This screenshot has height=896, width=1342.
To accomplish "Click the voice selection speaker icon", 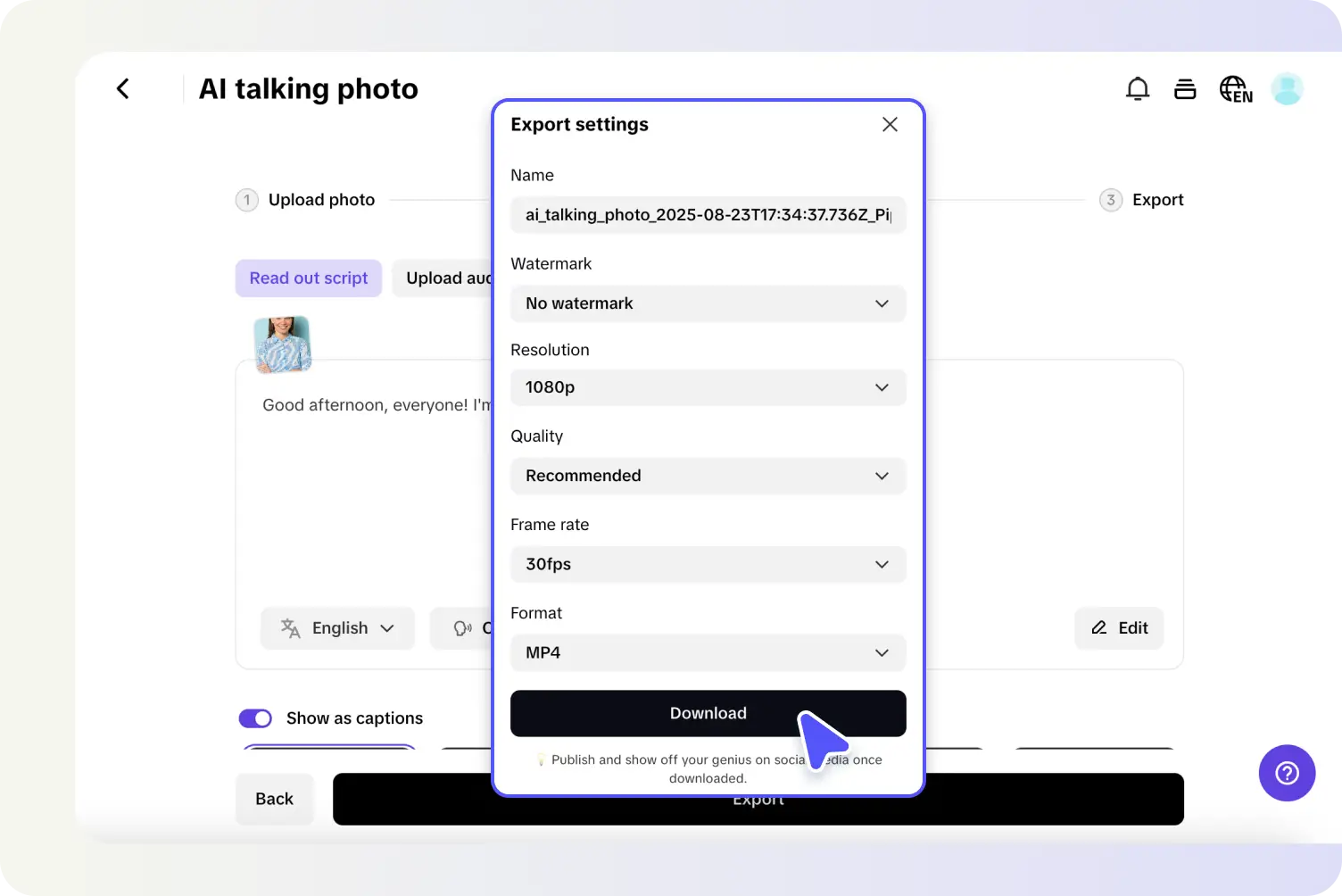I will click(x=463, y=627).
